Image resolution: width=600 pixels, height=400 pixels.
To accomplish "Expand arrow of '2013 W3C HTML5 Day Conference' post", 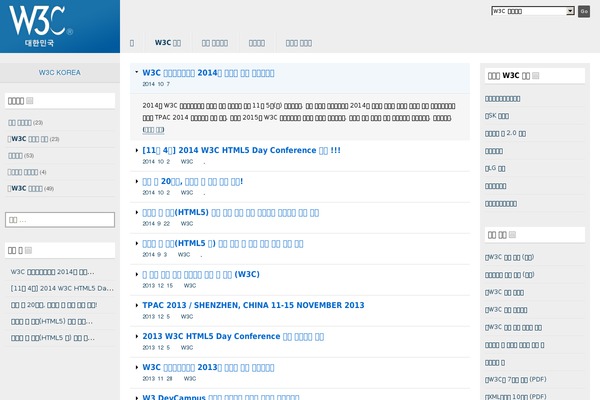I will [137, 336].
